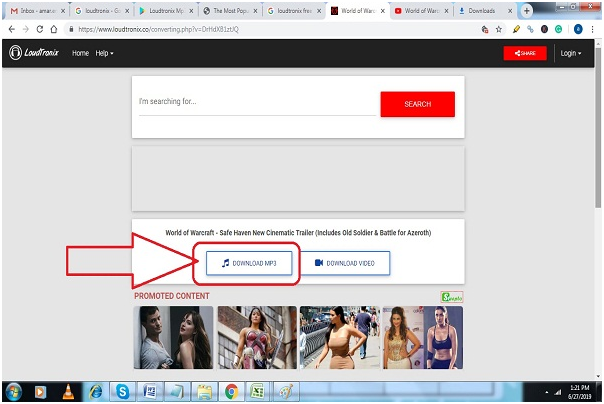
Task: Click the browser forward arrow
Action: pyautogui.click(x=25, y=29)
